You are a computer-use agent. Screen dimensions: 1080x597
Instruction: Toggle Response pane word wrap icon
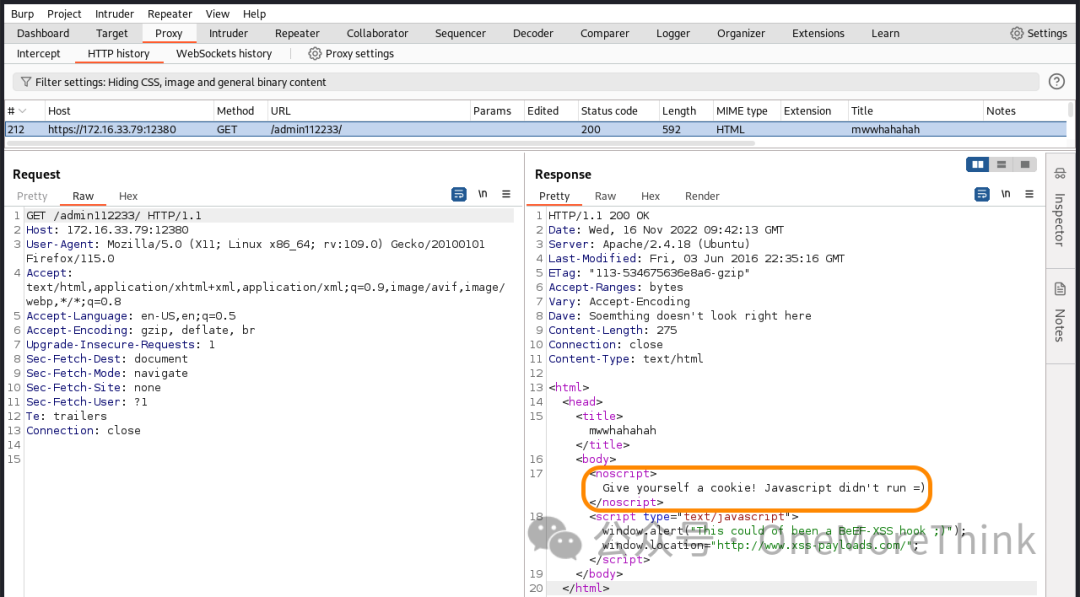(982, 194)
